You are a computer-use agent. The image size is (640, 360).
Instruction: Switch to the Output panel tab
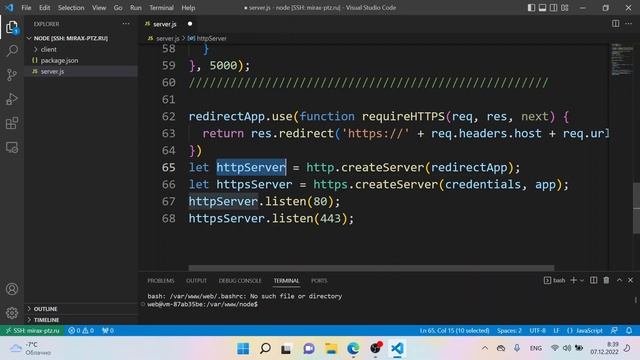(x=196, y=281)
